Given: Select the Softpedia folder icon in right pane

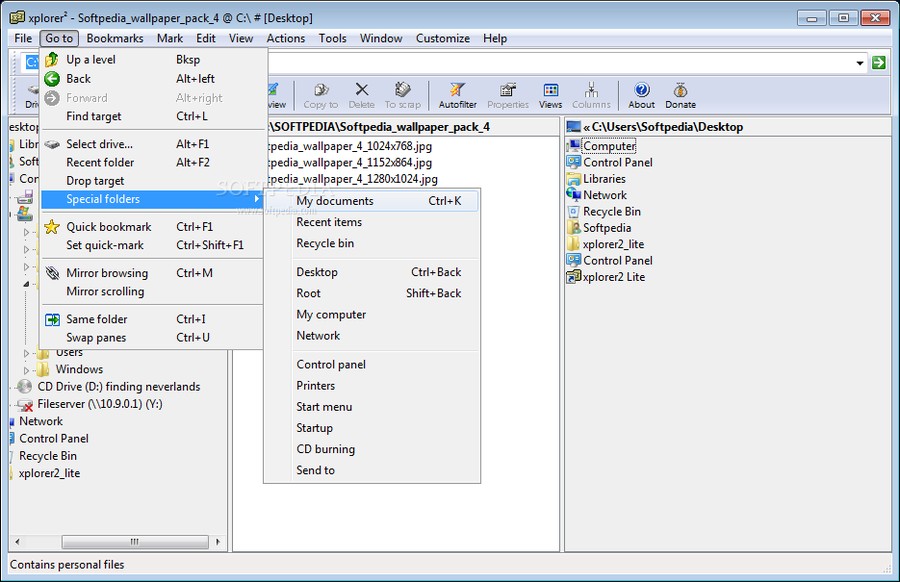Looking at the screenshot, I should (x=574, y=227).
